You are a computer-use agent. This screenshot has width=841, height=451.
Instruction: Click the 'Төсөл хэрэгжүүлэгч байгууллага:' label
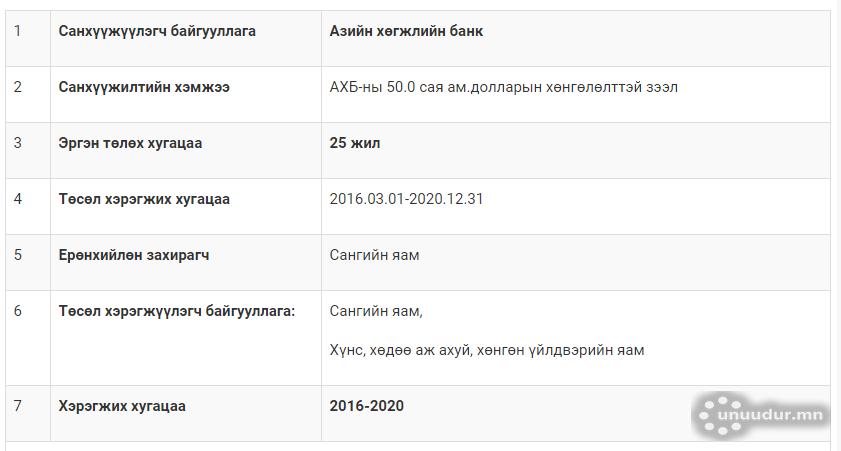coord(177,311)
